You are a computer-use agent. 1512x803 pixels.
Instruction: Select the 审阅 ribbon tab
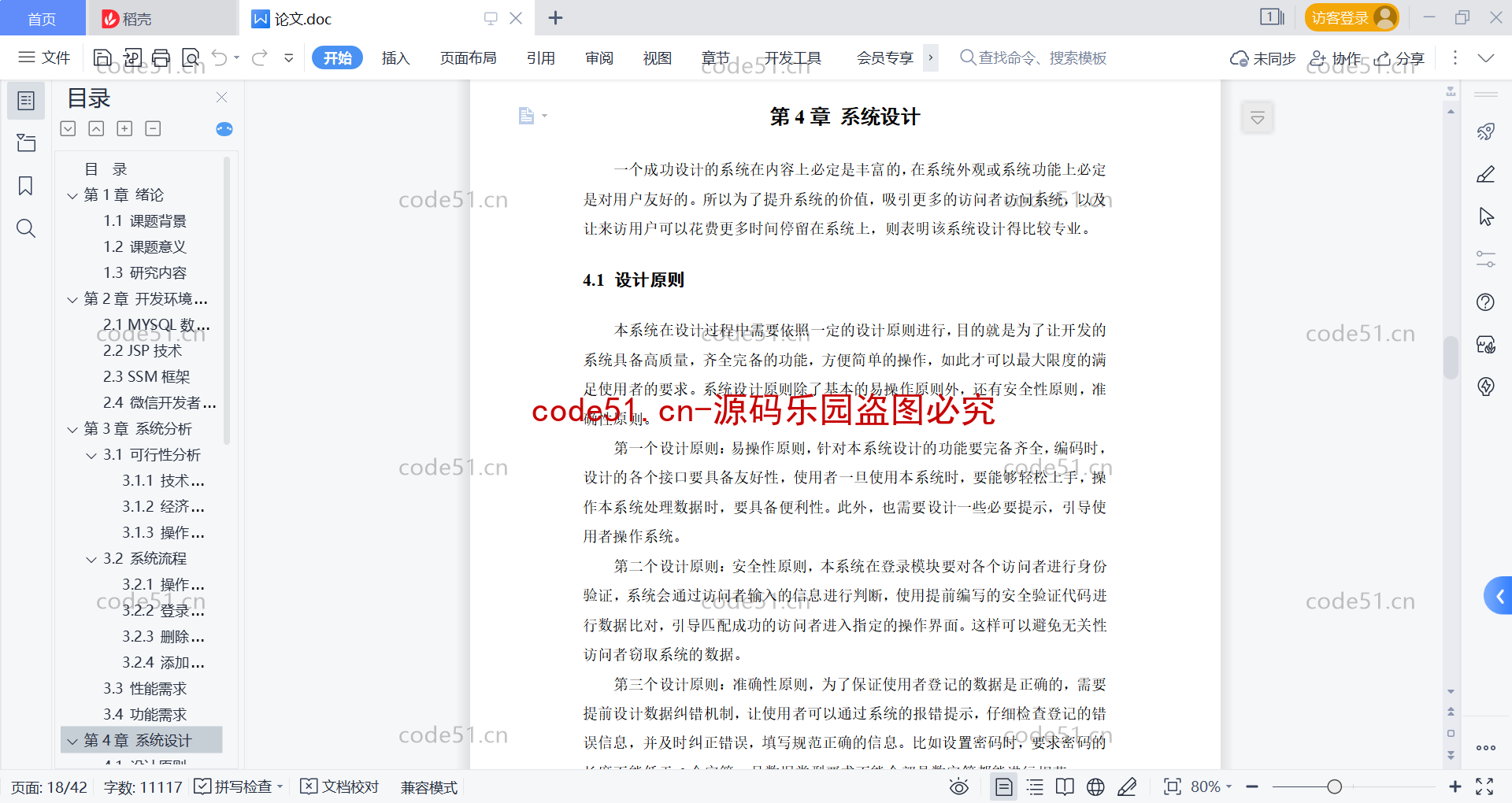pos(599,57)
